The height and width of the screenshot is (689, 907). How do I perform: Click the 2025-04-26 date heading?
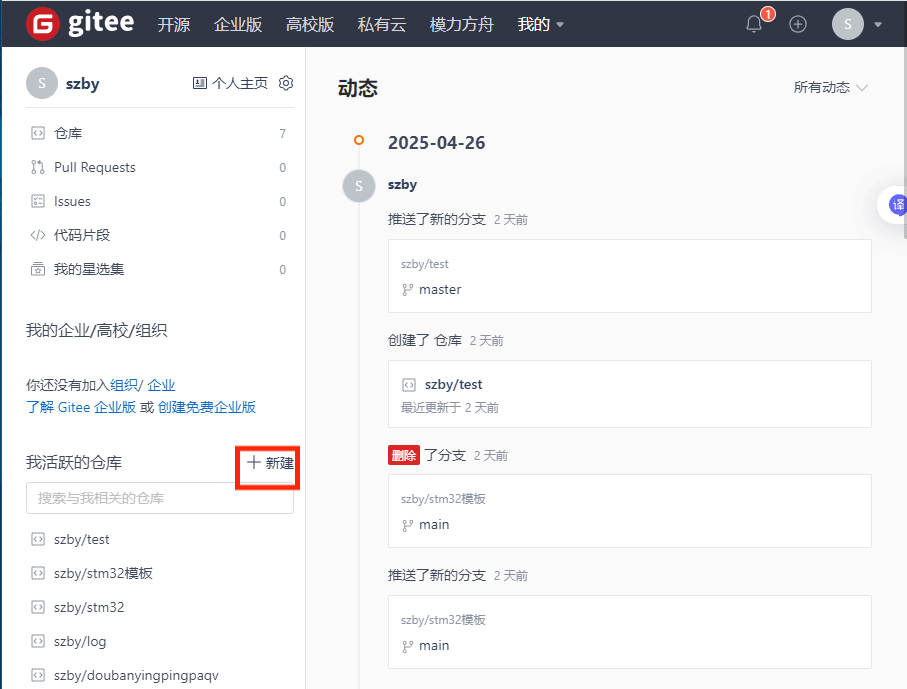click(x=437, y=142)
